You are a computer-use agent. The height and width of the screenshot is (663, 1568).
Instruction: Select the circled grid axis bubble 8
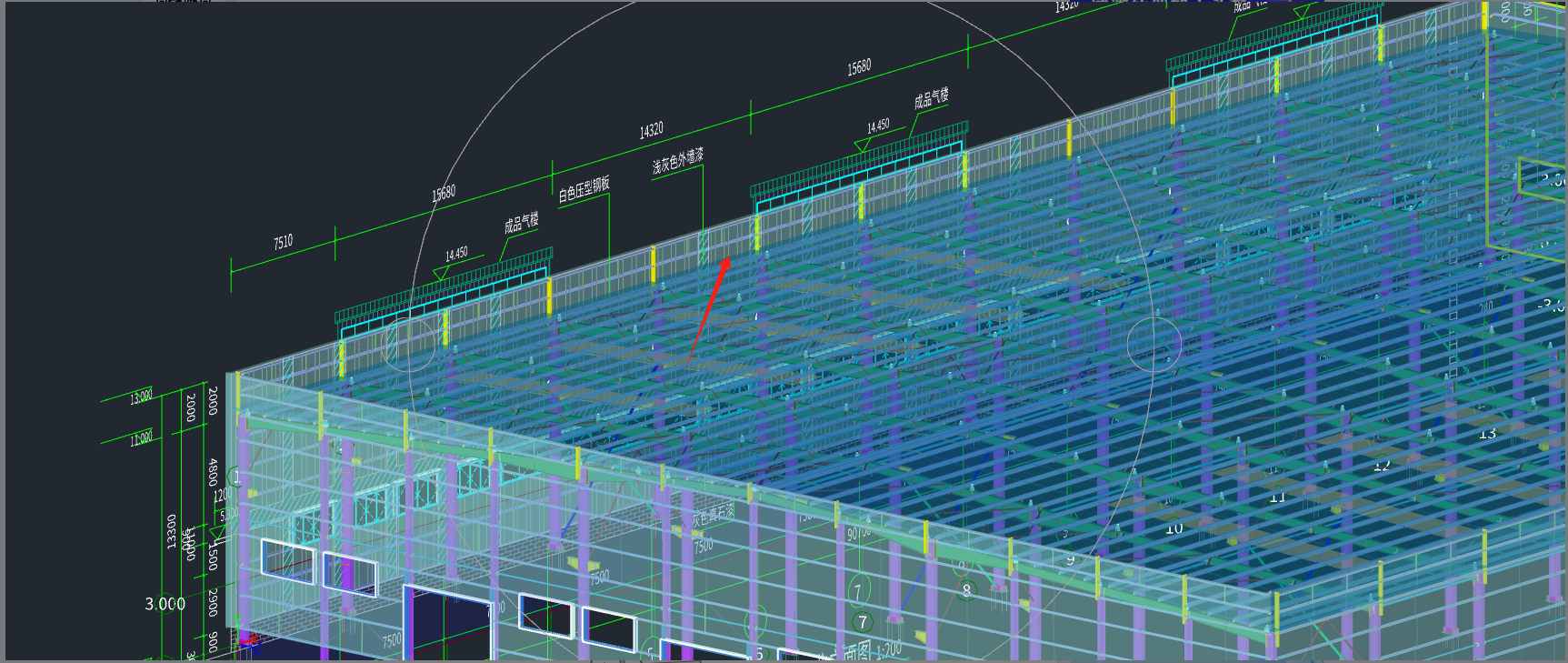(x=966, y=590)
